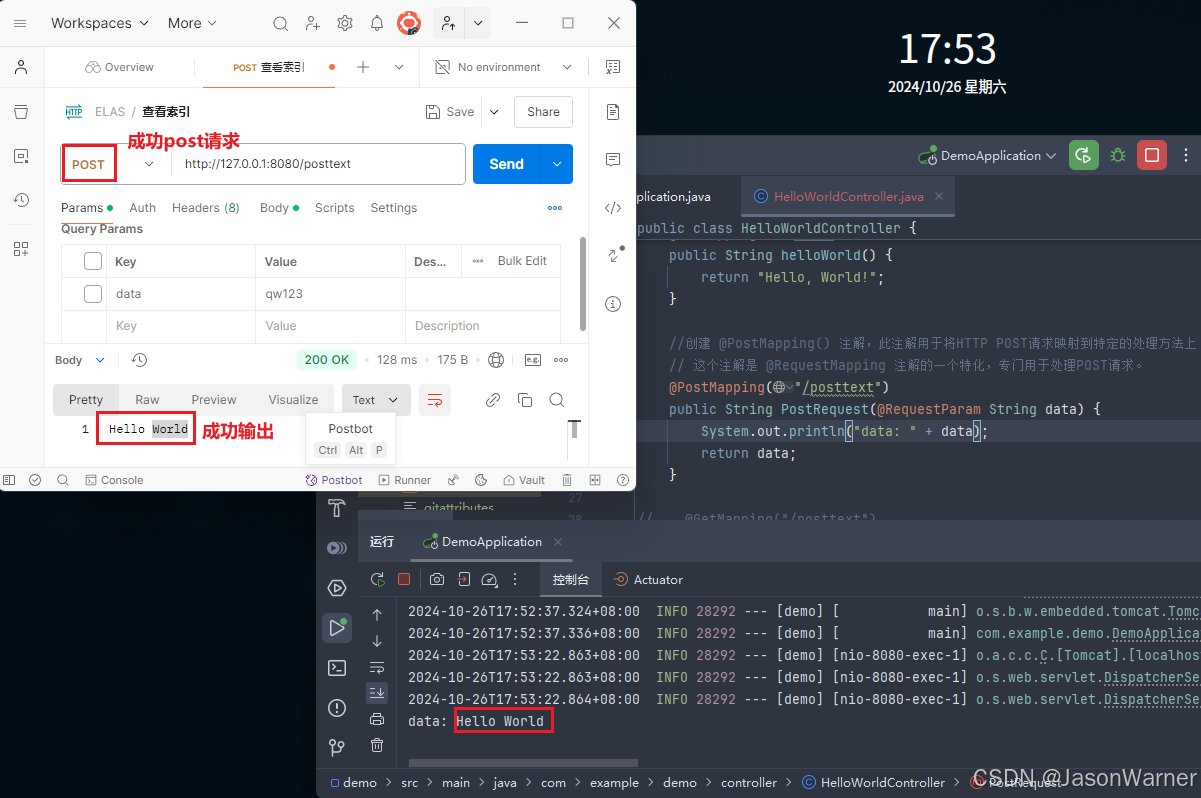1201x798 pixels.
Task: Rerun DemoApplication via the green run icon
Action: click(x=378, y=579)
